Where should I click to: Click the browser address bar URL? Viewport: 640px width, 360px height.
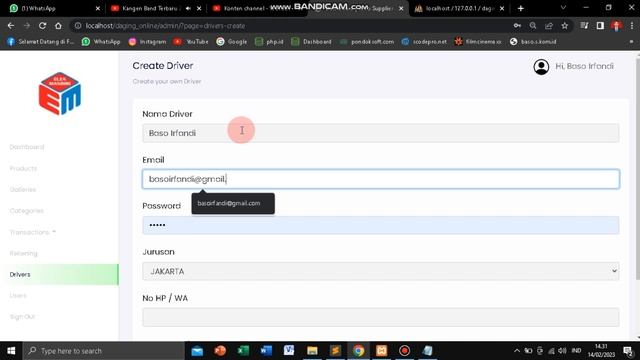tap(165, 26)
